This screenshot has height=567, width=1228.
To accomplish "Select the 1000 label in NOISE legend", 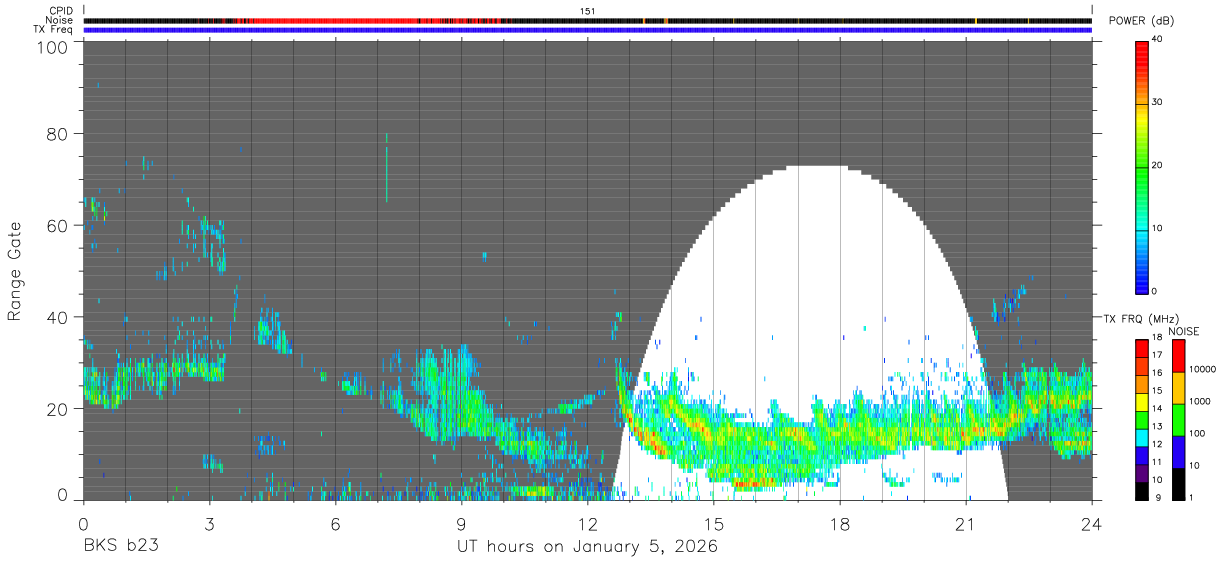I will [1200, 403].
